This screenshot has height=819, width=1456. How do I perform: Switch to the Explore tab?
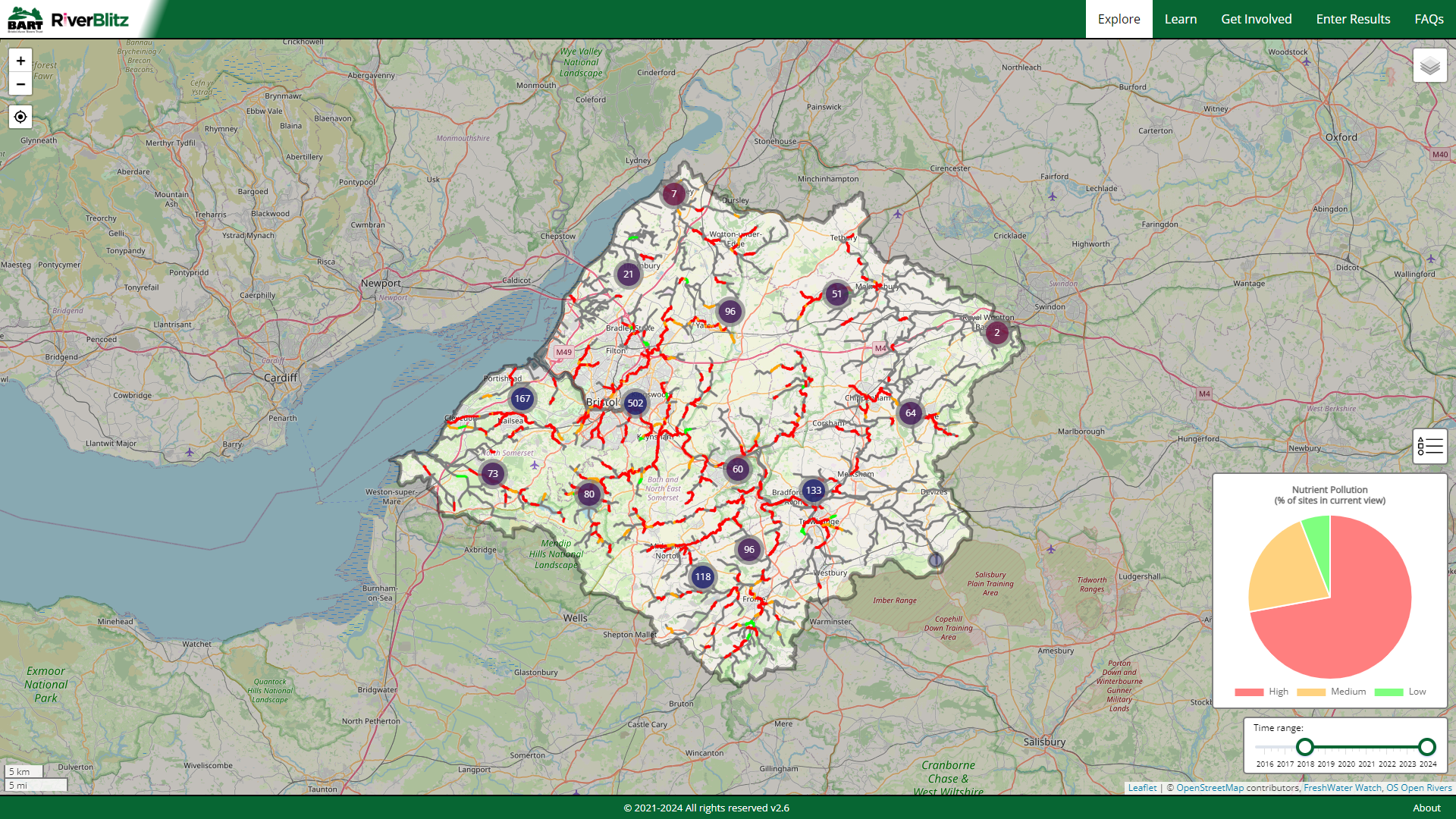click(1119, 19)
